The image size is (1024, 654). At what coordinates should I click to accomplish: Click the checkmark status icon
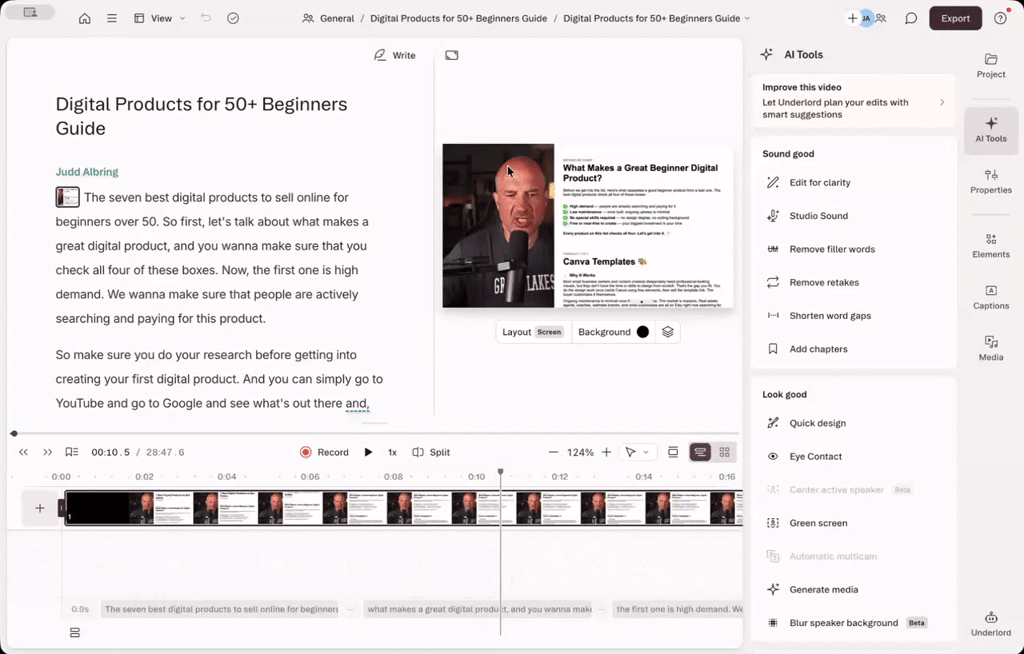click(233, 18)
